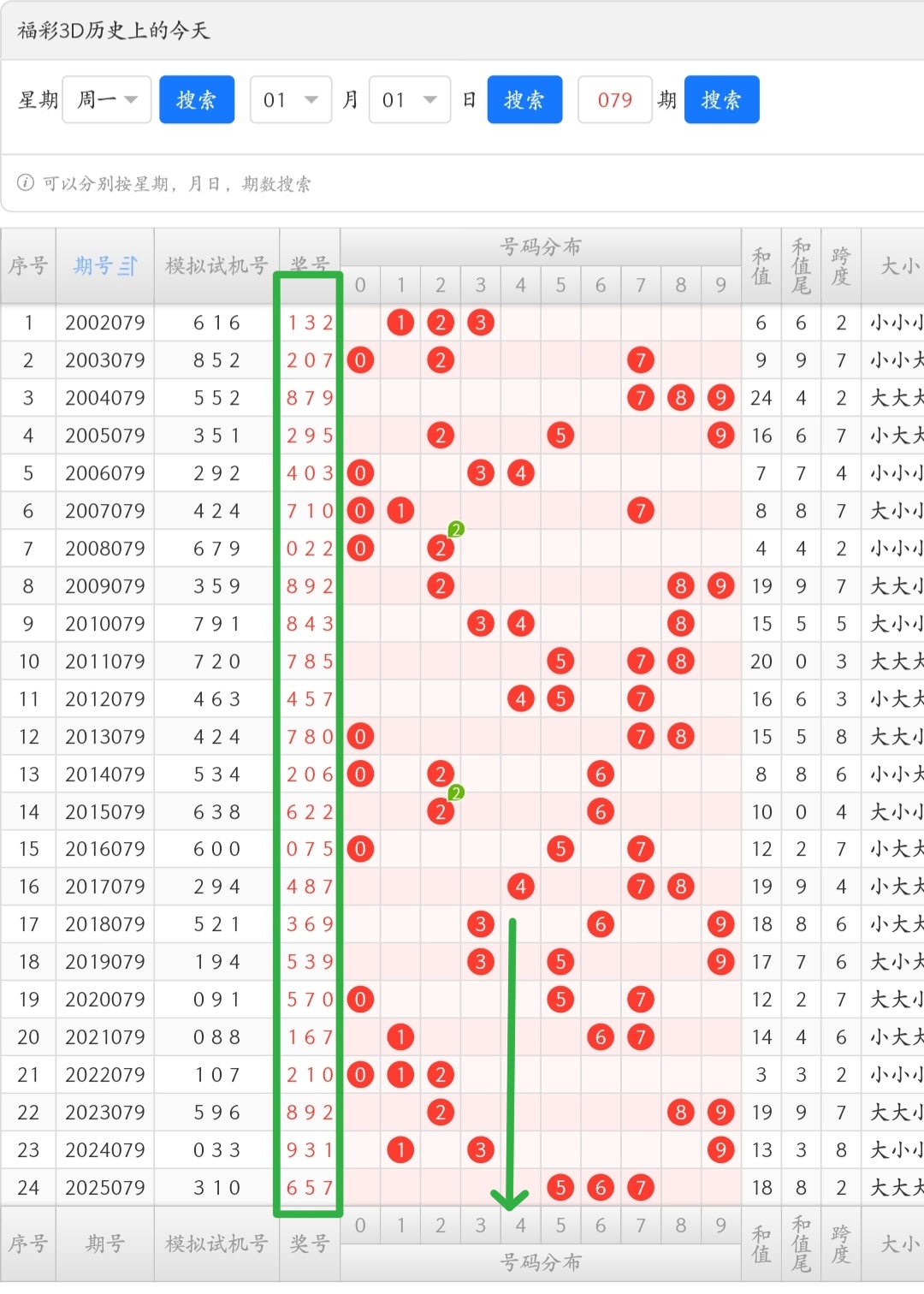Click red ball 1 in the 2002079 row
The width and height of the screenshot is (924, 1294).
click(400, 323)
